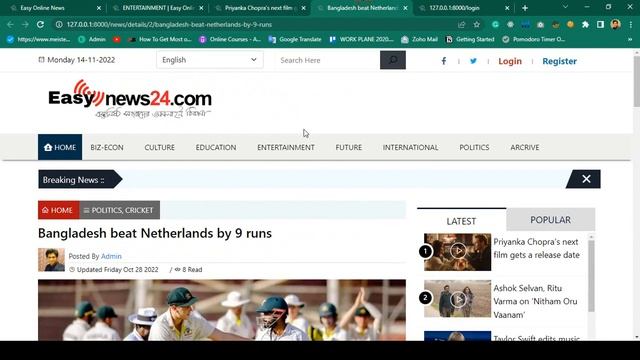Click the share page icon in address bar
The width and height of the screenshot is (640, 360).
[x=462, y=24]
